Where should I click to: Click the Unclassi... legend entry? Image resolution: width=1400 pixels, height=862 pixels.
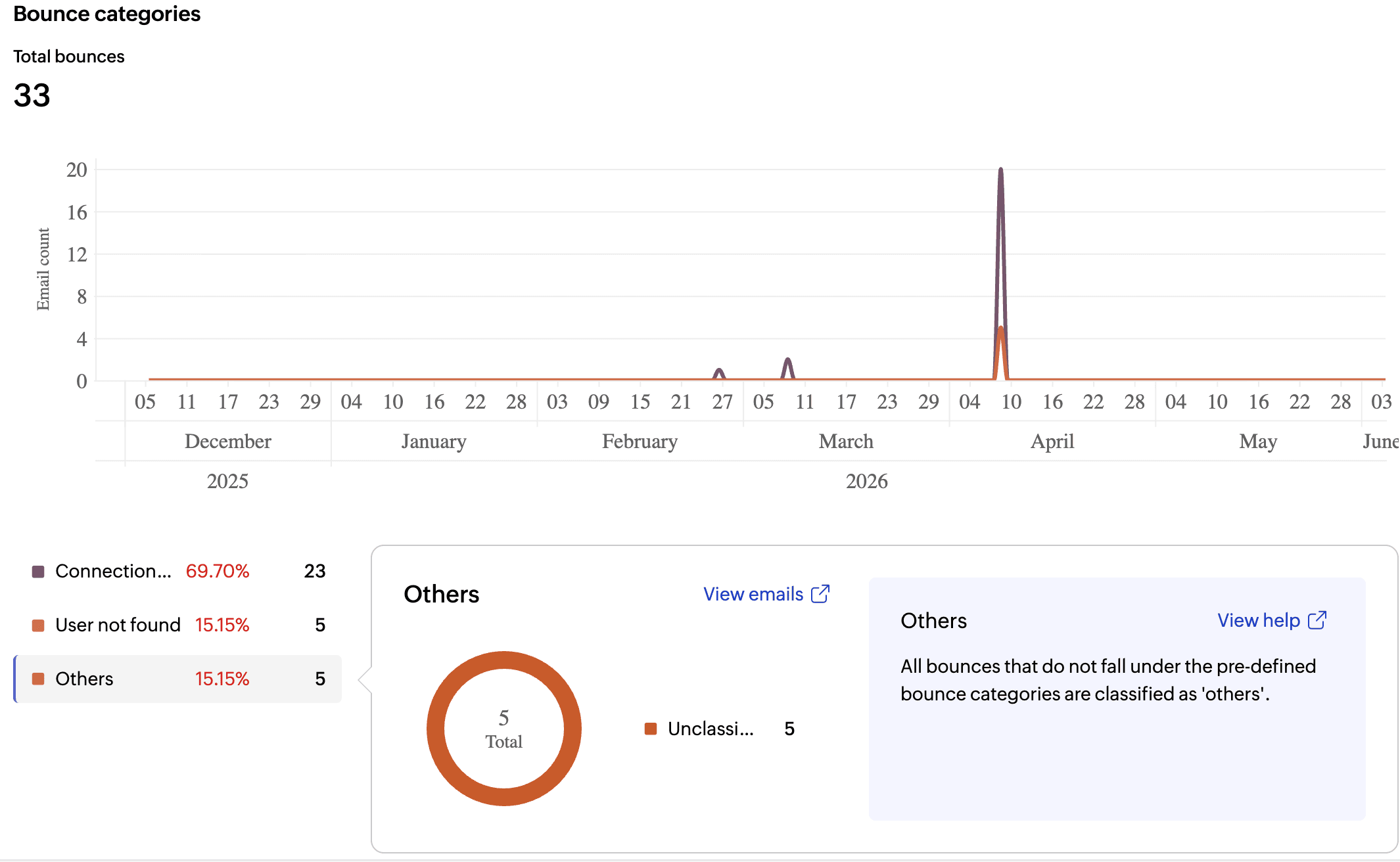720,729
